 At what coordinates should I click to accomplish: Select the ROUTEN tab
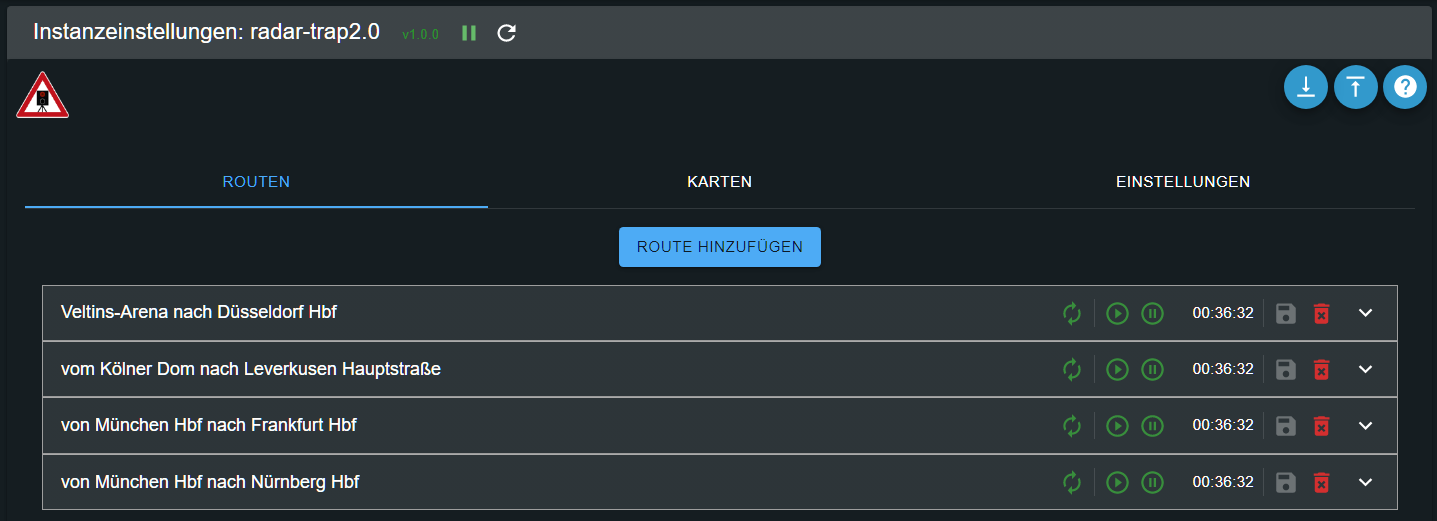(x=256, y=182)
